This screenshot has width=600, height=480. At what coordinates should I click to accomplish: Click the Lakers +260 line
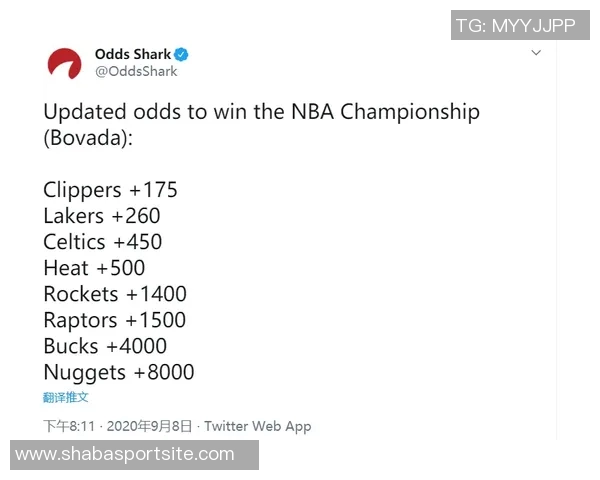coord(102,216)
